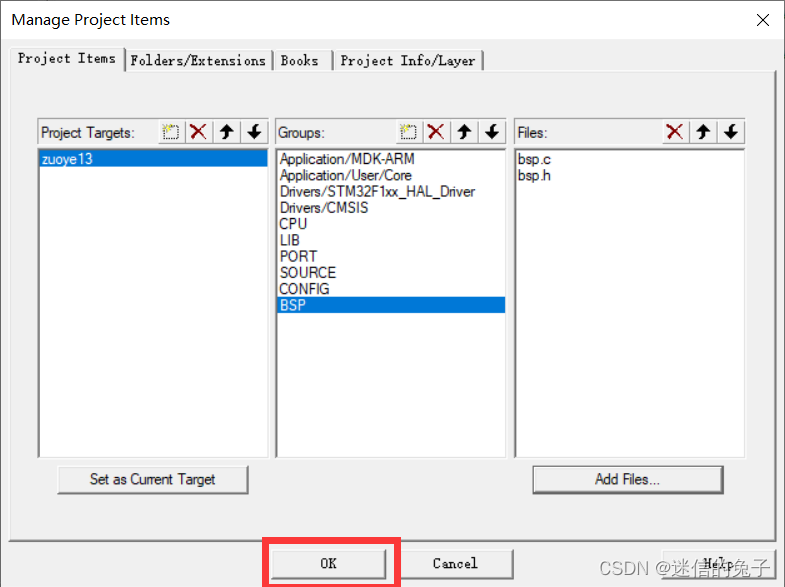
Task: Move project target up
Action: click(x=227, y=132)
